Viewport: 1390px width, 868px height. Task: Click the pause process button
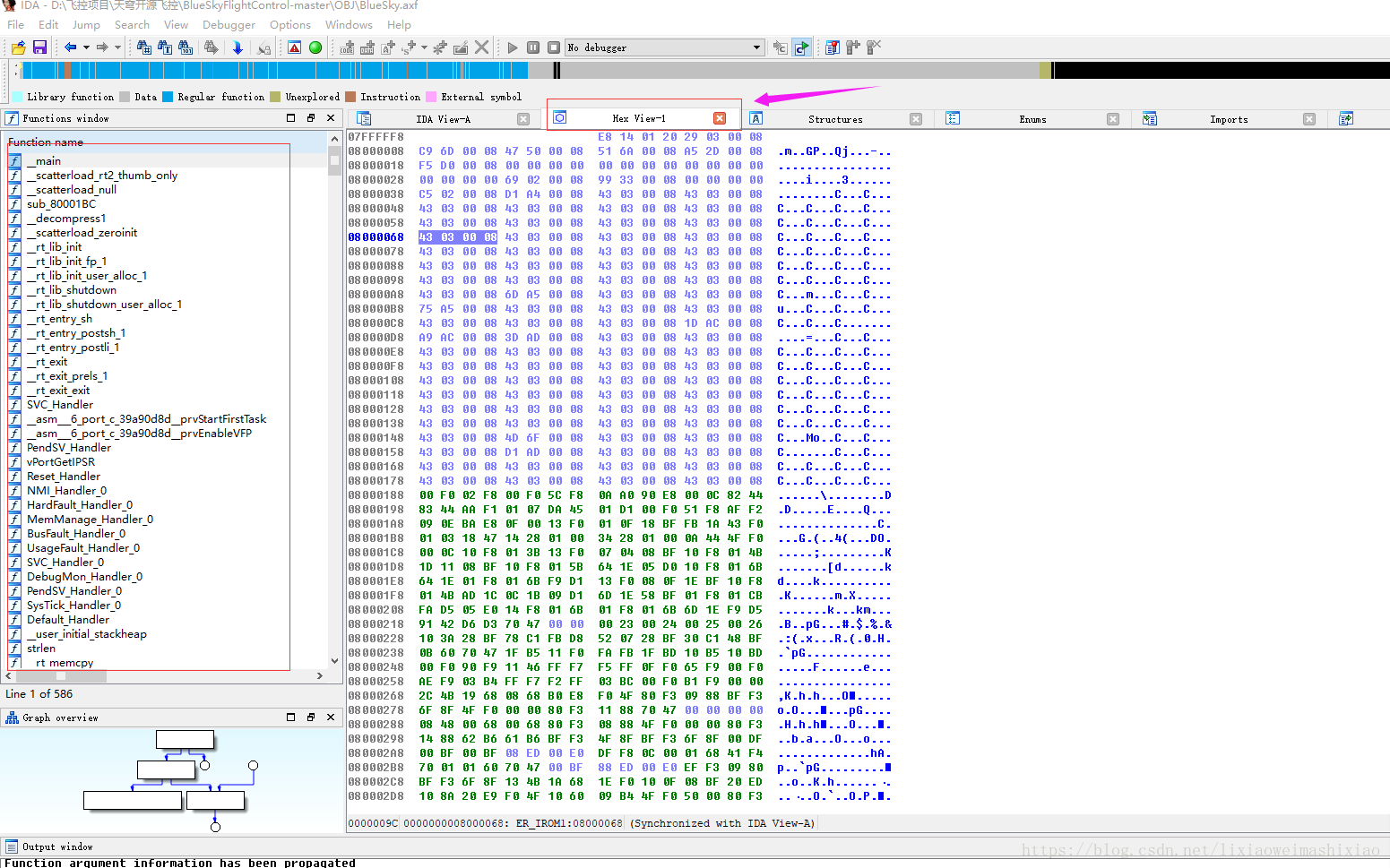[x=533, y=47]
